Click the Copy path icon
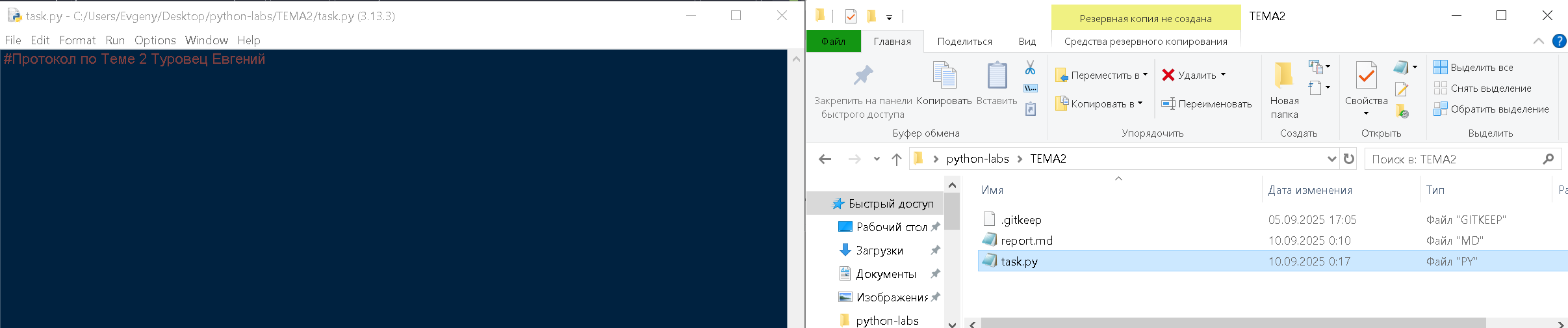The image size is (1568, 328). pos(1030,89)
